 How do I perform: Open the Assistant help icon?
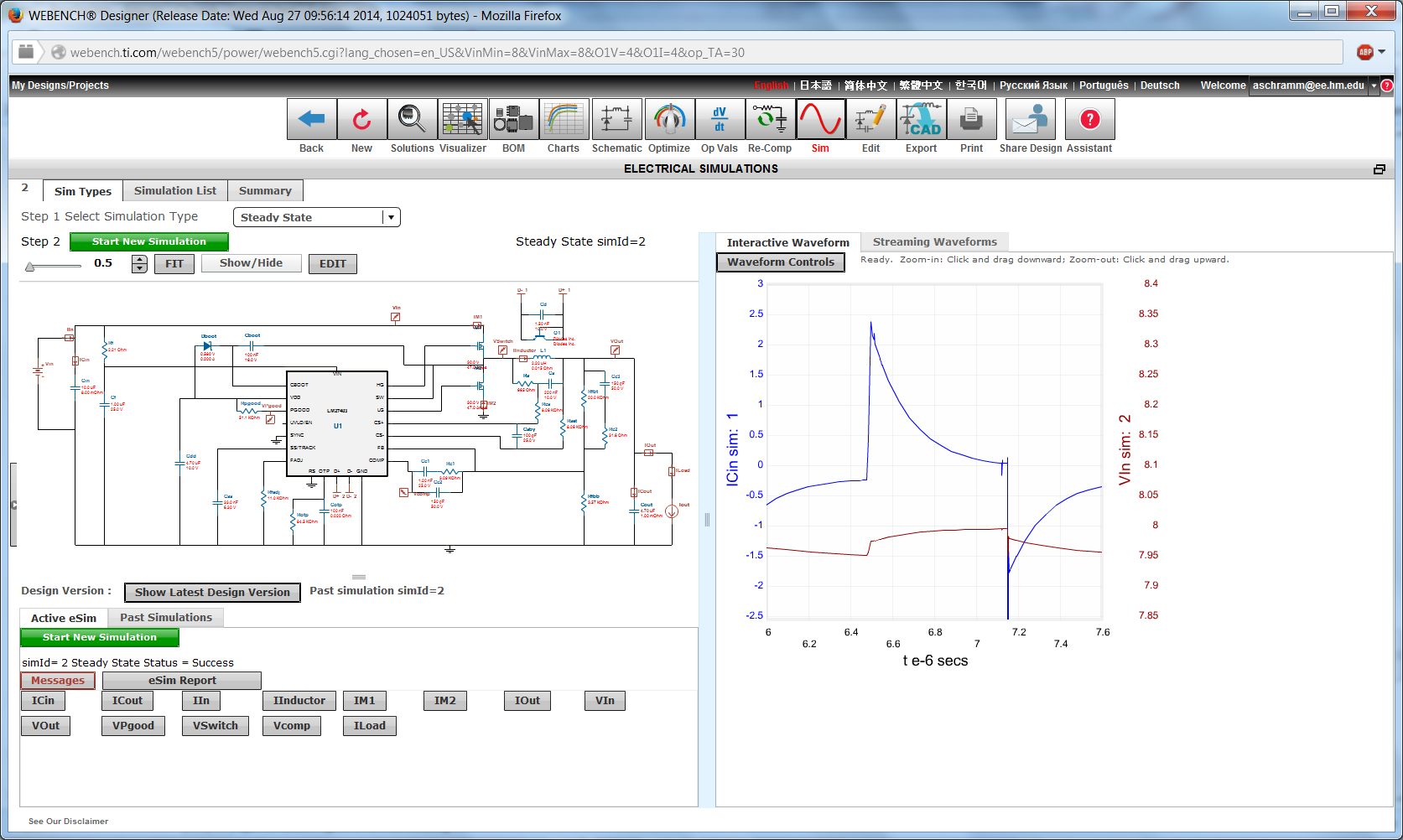point(1090,119)
